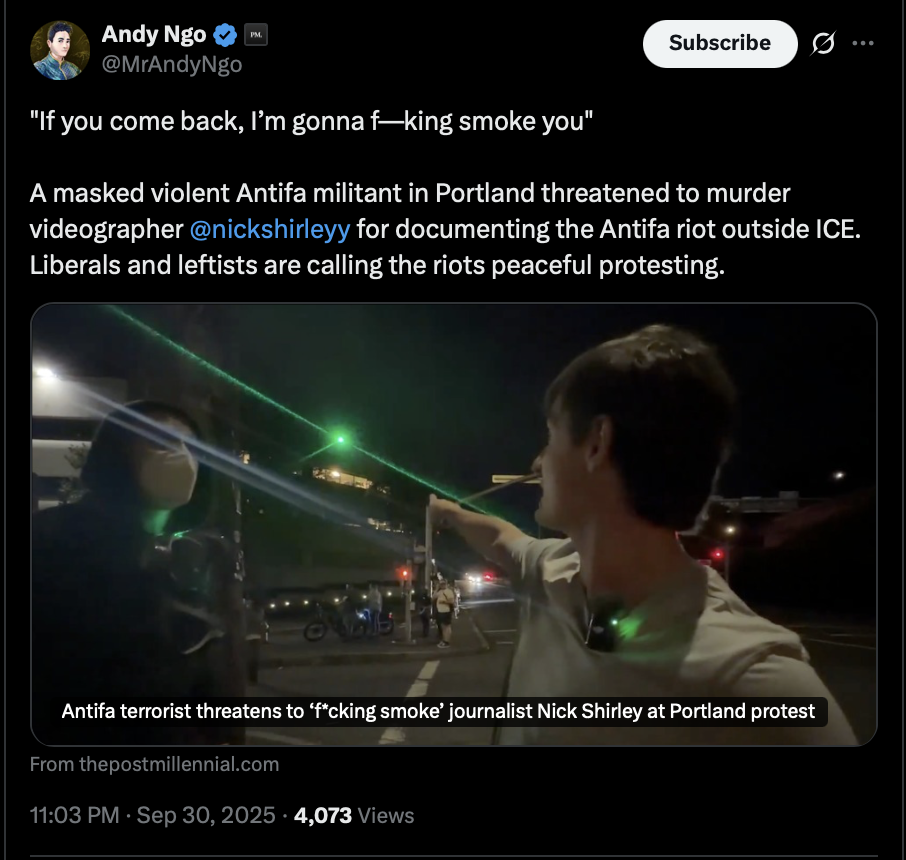Open the @nickshirleyy mention link
Image resolution: width=906 pixels, height=860 pixels.
click(269, 229)
